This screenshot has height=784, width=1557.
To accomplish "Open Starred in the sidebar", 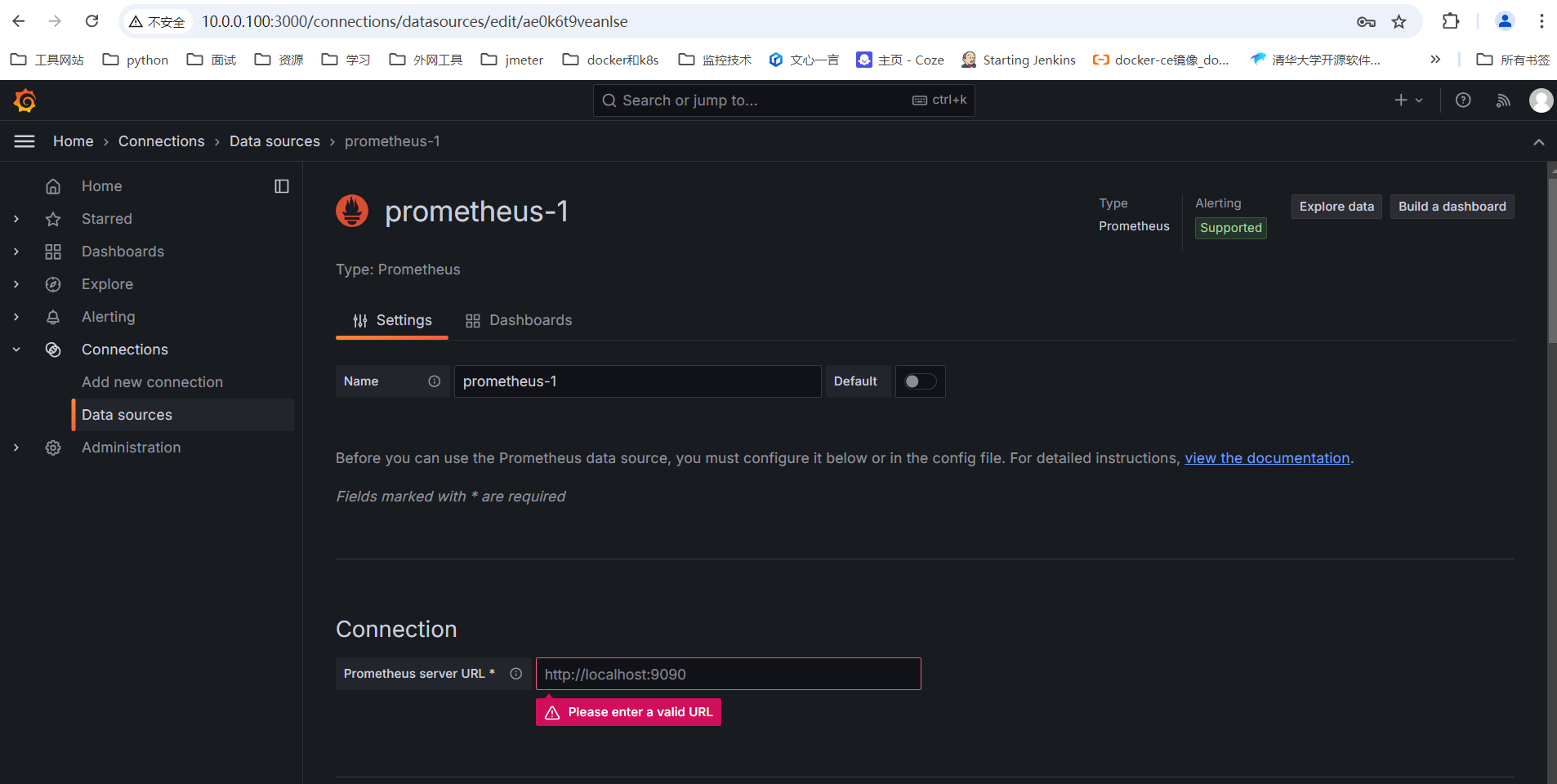I will 107,219.
